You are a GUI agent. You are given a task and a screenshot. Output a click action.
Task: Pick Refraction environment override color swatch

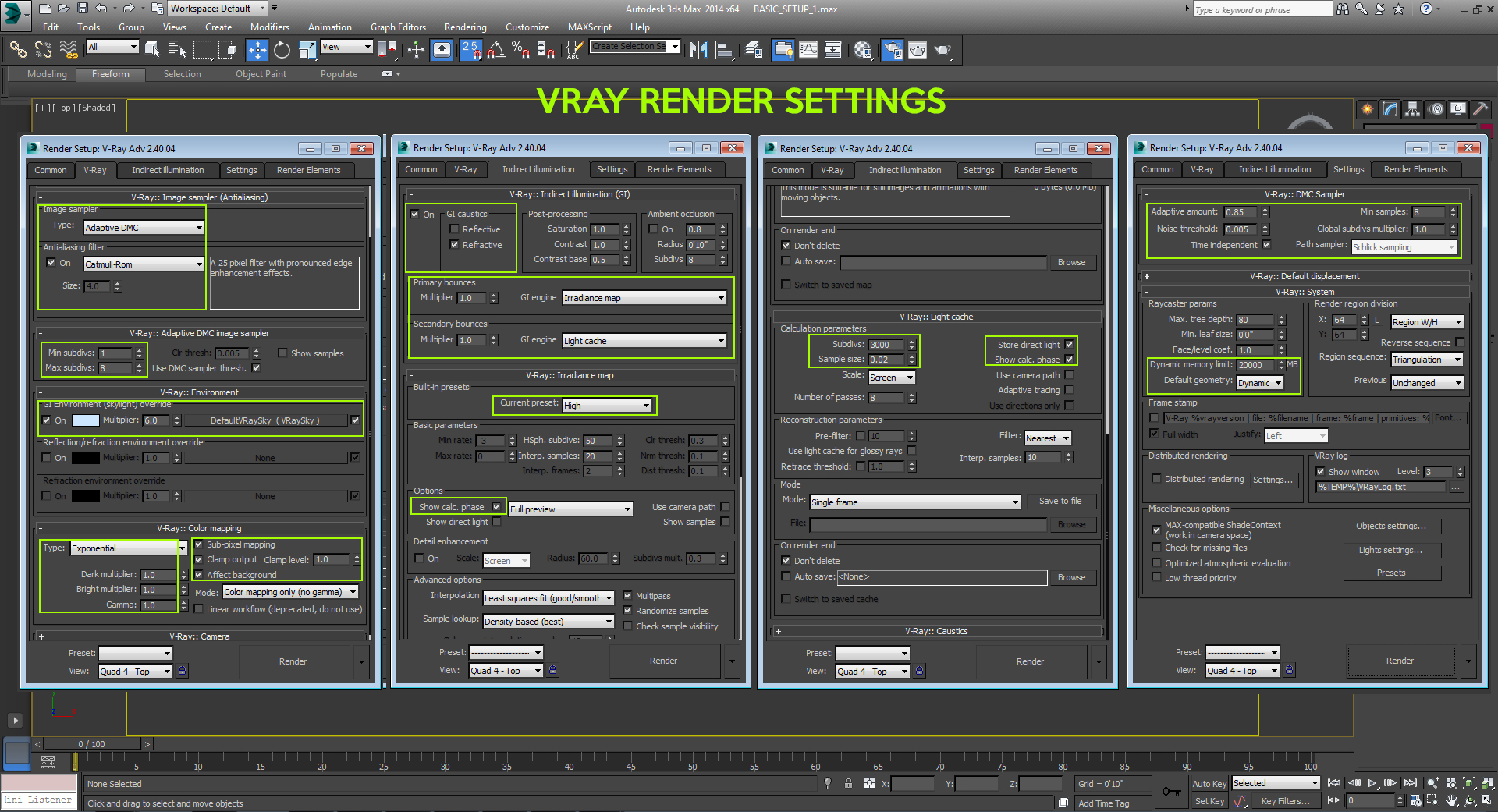pos(86,496)
